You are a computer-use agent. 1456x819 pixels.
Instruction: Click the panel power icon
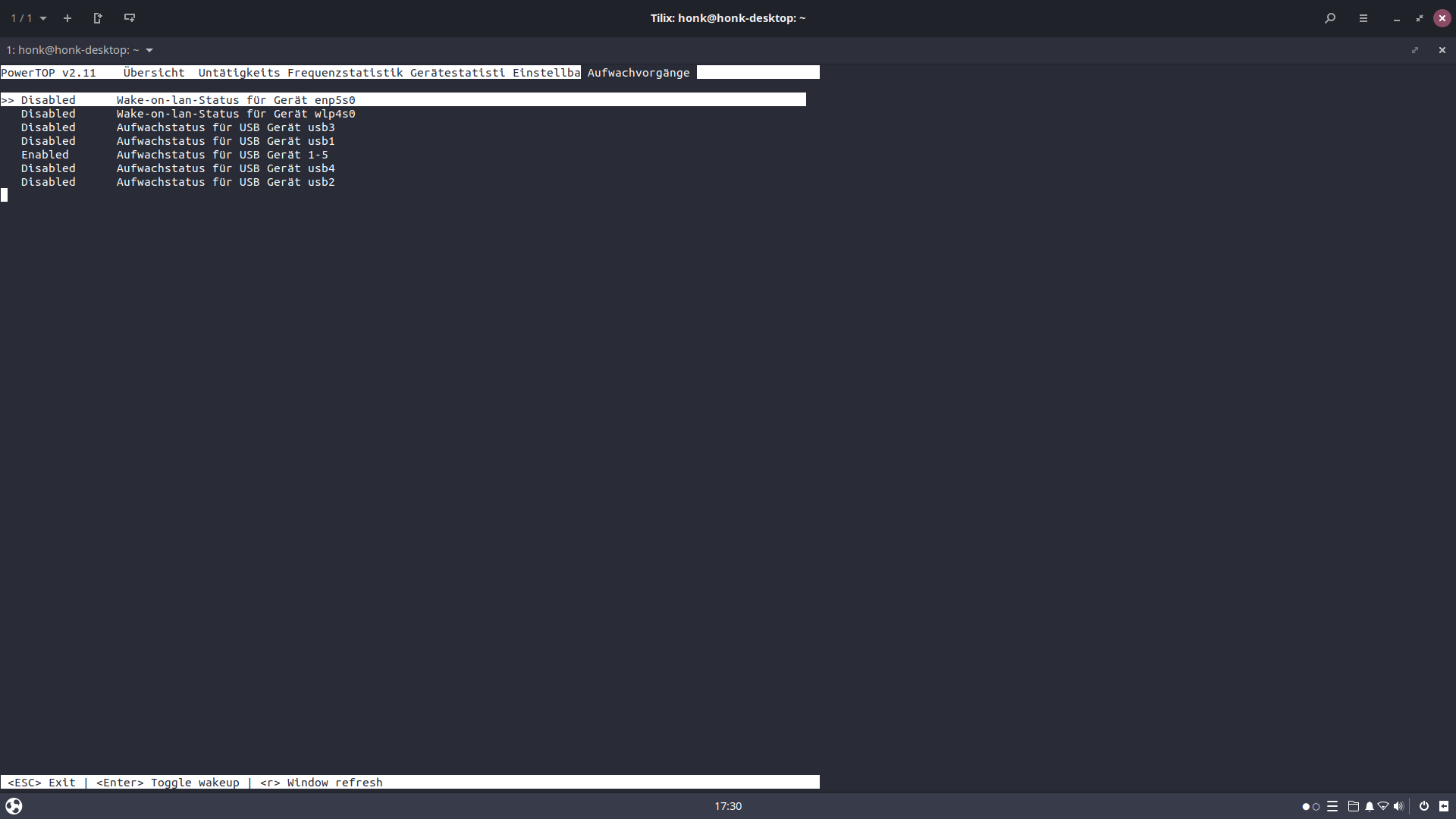[x=1424, y=806]
